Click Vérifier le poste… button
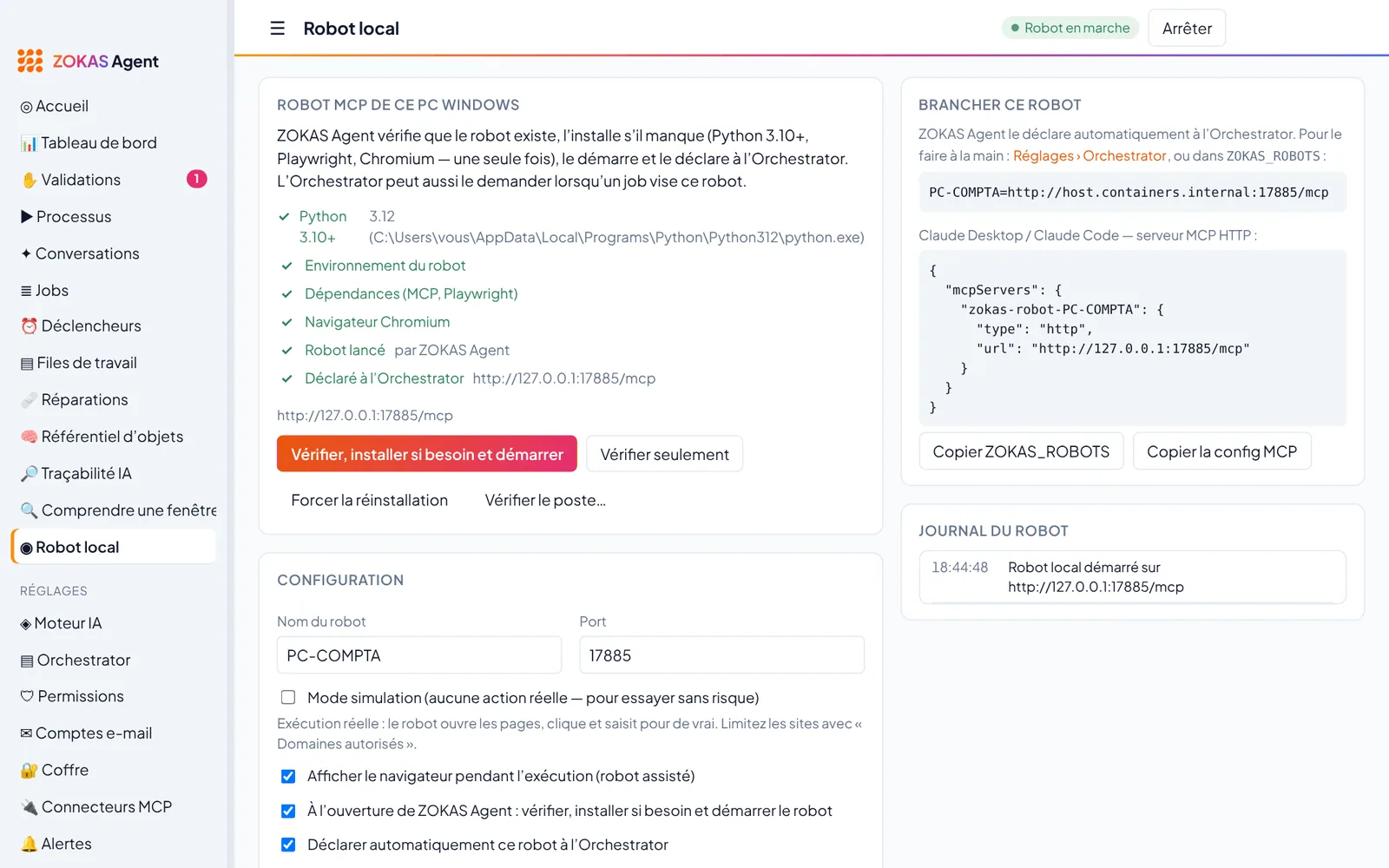 [x=545, y=500]
